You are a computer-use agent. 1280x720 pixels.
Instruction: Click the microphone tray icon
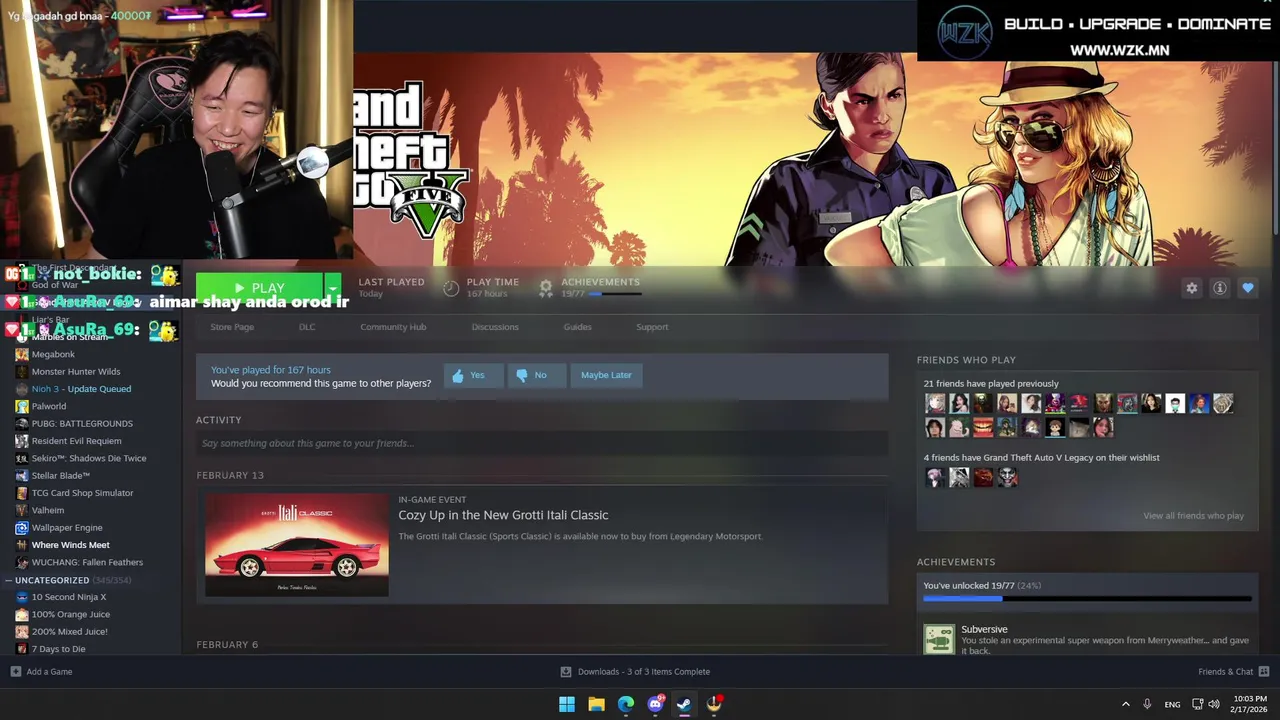(1147, 704)
